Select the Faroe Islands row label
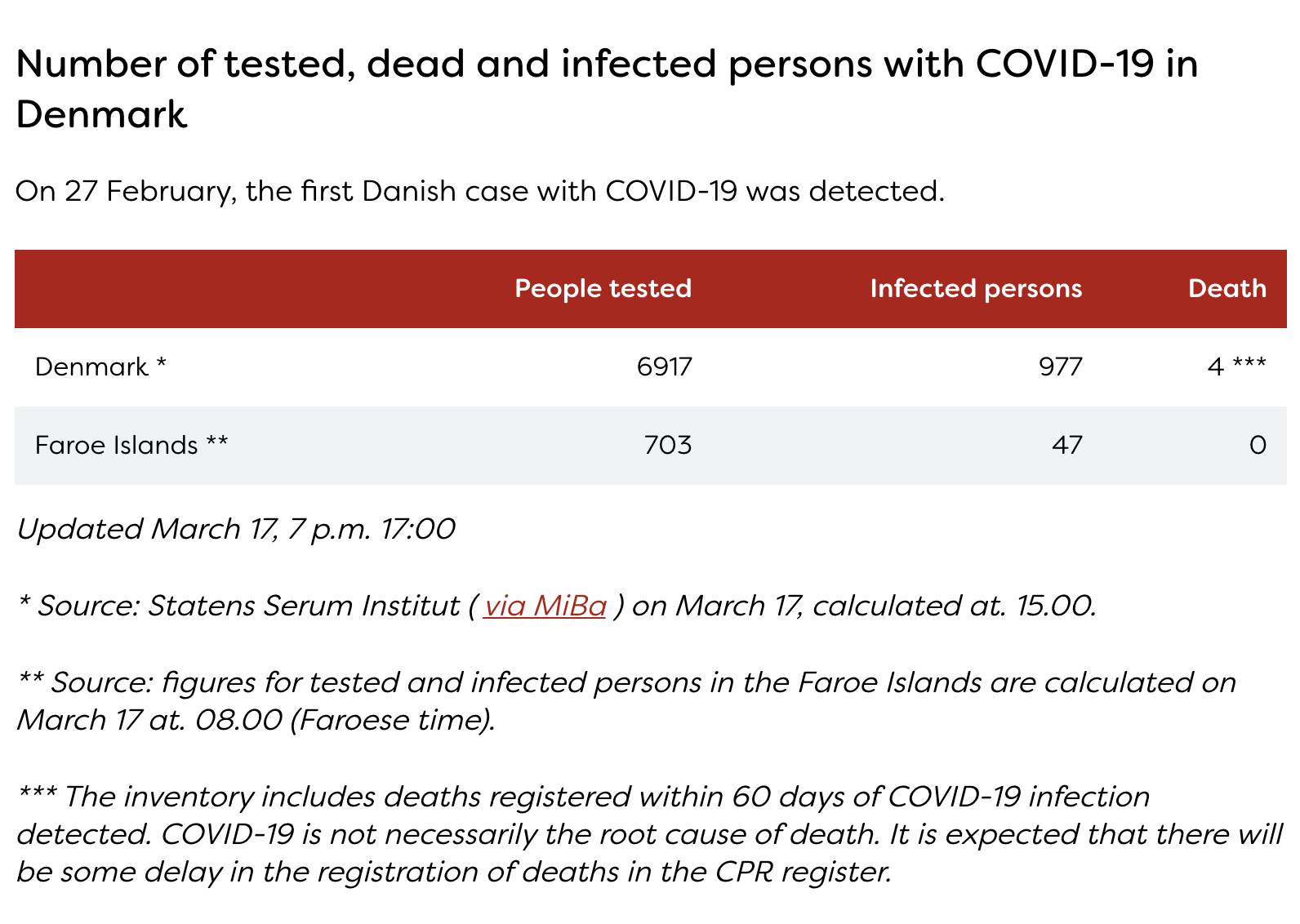 (131, 445)
